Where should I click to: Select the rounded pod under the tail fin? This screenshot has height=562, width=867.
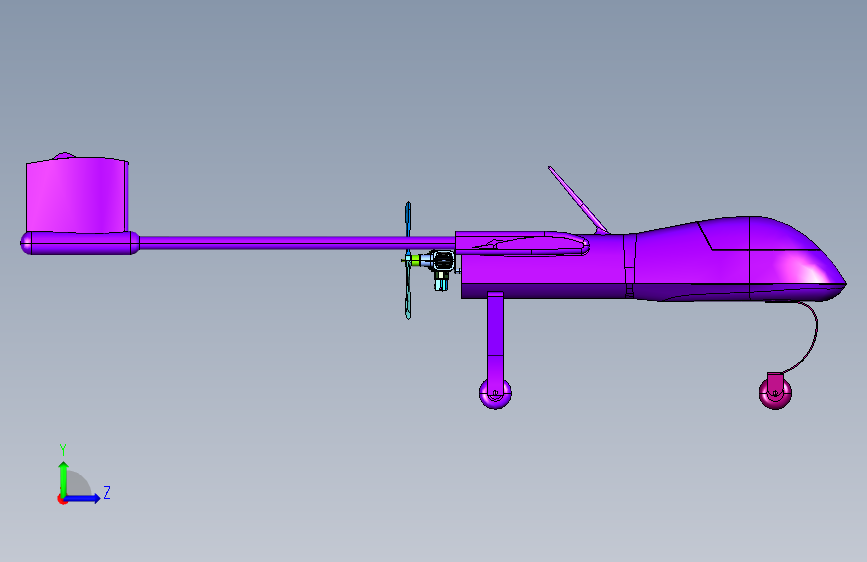click(80, 243)
